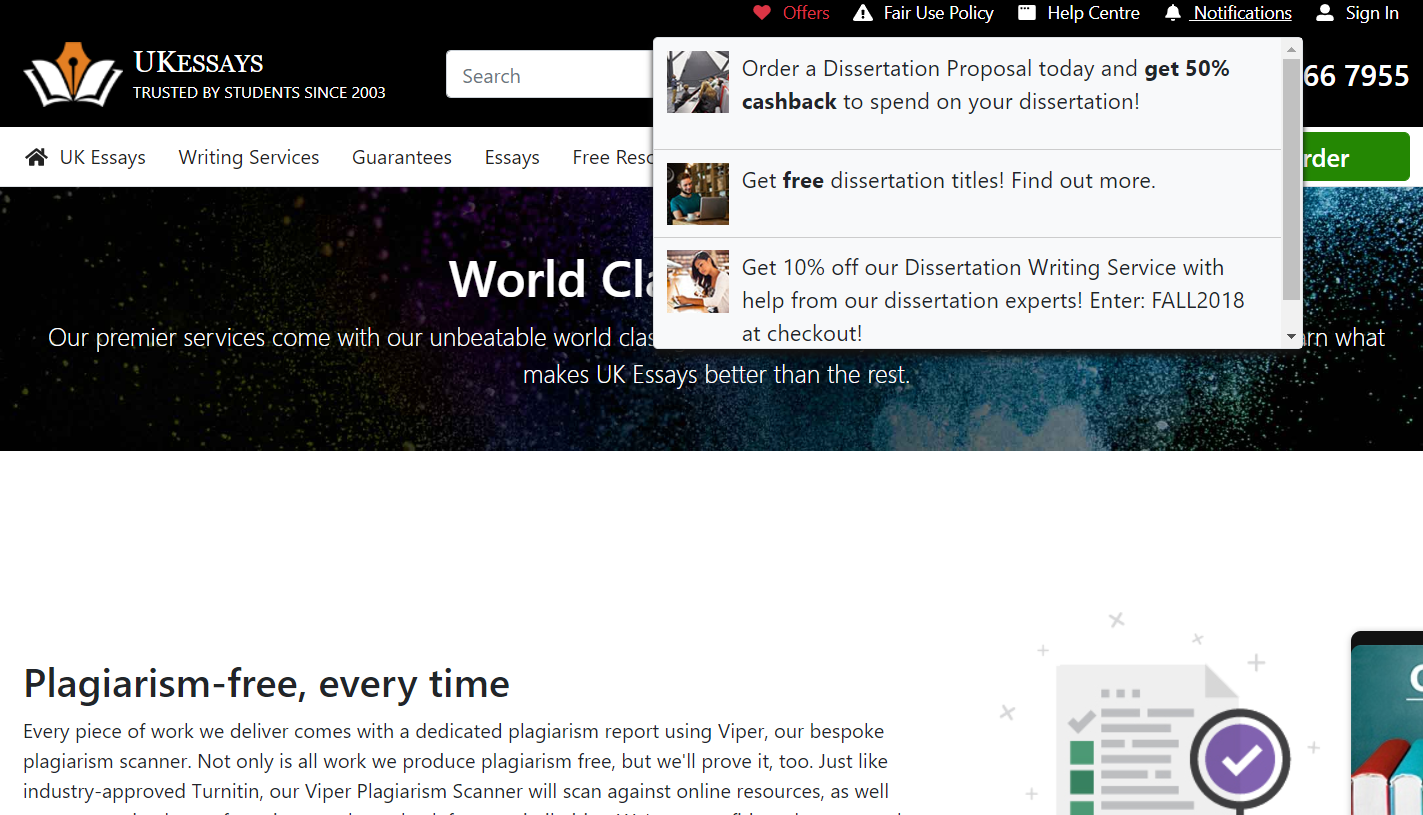
Task: Focus the Search input field
Action: (549, 75)
